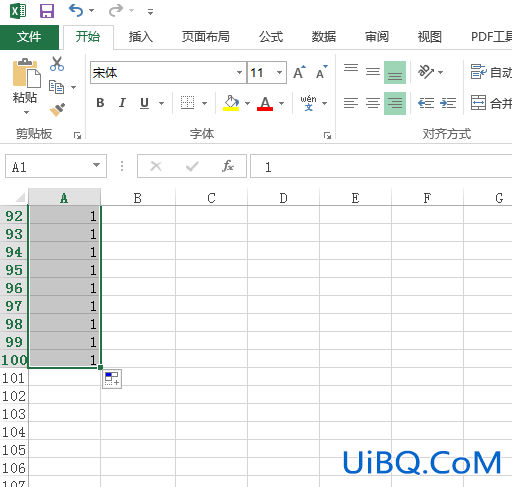Undo the last action
This screenshot has height=487, width=512.
76,11
